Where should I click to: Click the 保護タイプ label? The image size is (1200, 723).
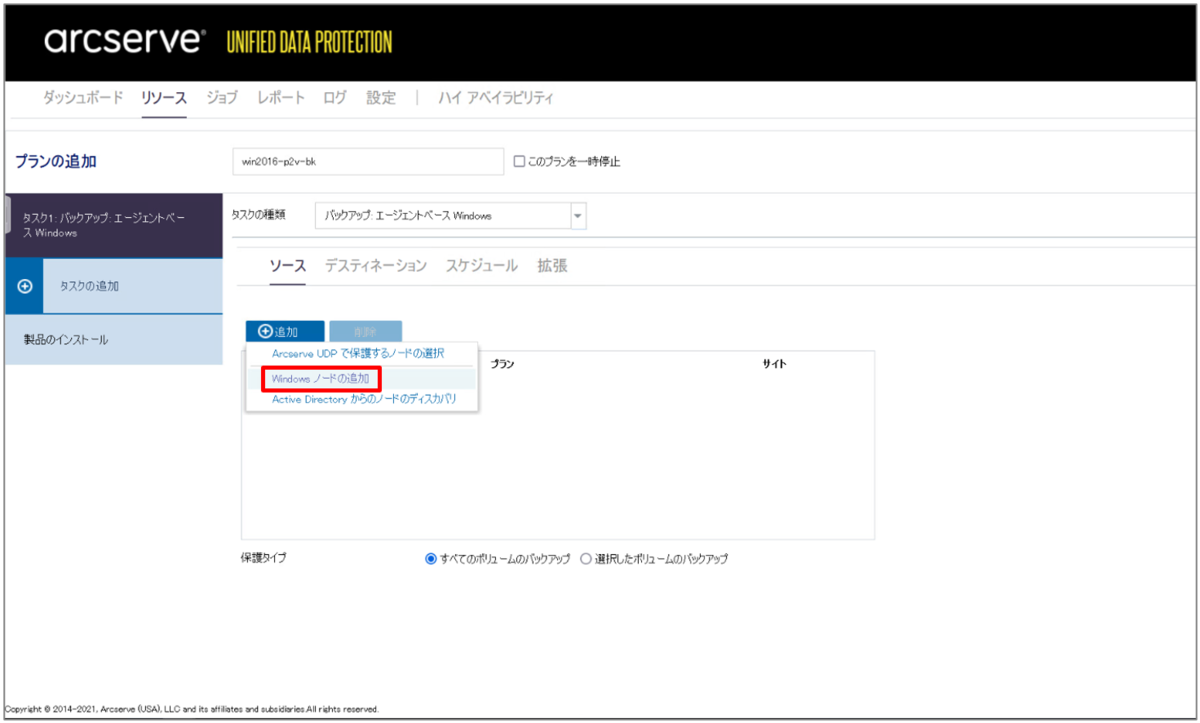(263, 558)
